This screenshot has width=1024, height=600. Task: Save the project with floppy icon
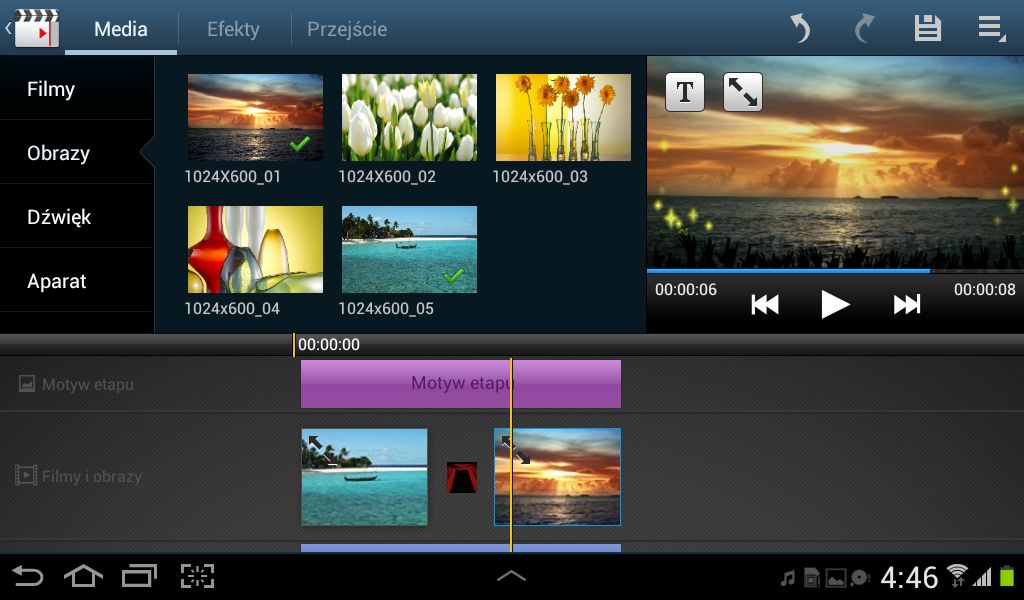927,29
